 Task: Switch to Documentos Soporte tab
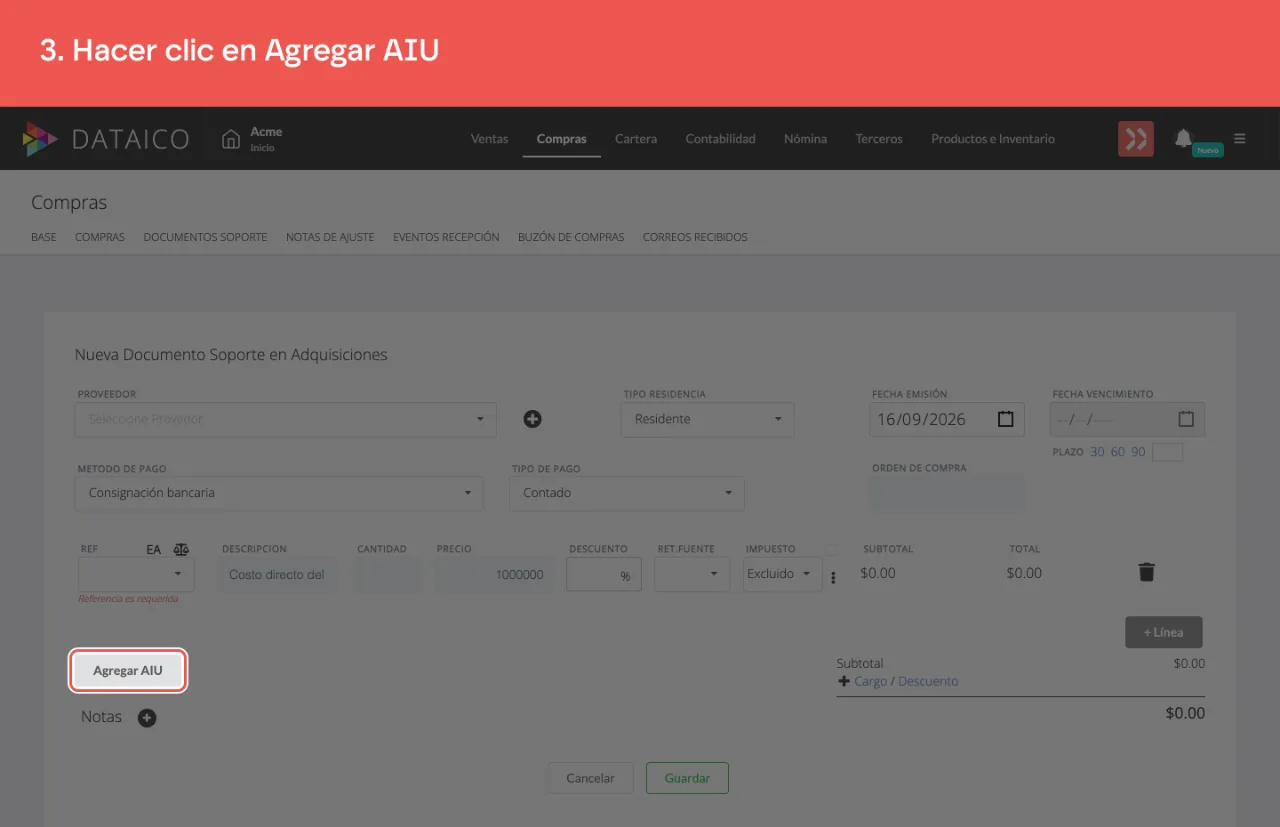(x=205, y=237)
